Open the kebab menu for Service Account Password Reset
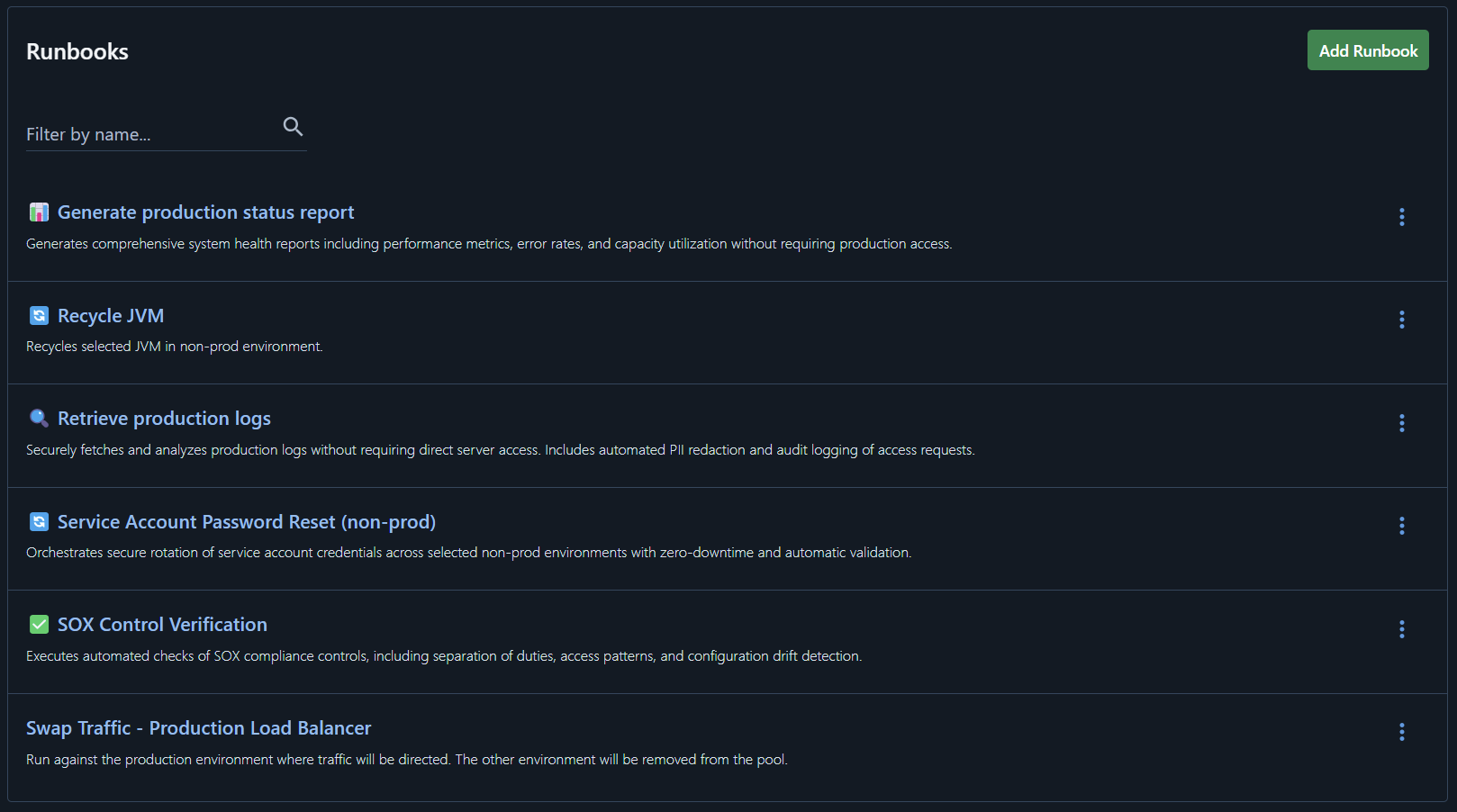 1401,526
